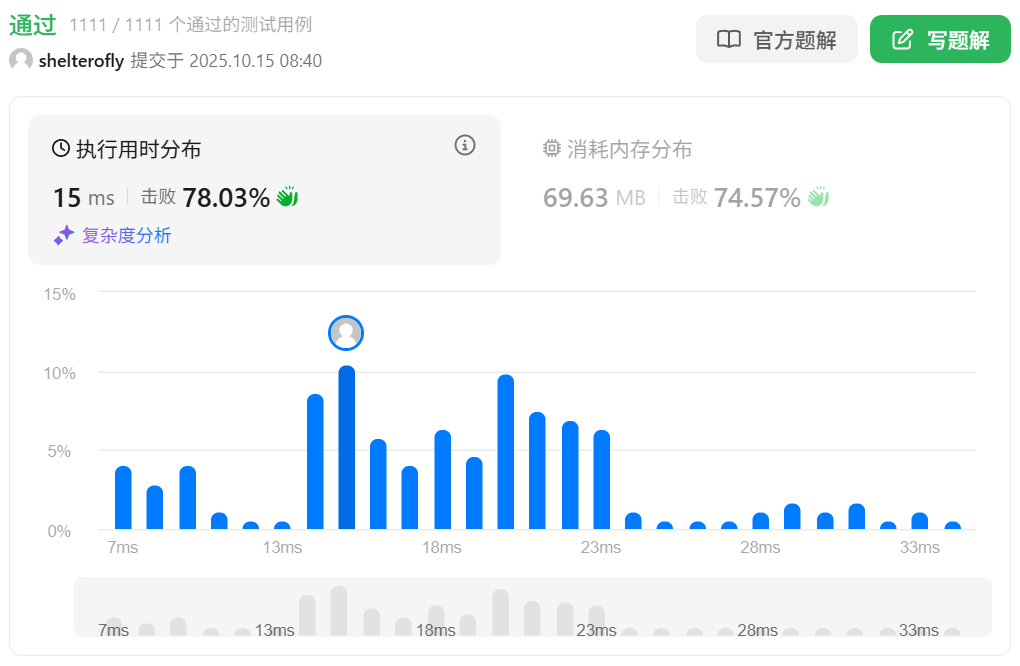Screen dimensions: 1020x666
Task: Open the 官方题解 official solution
Action: coord(776,40)
